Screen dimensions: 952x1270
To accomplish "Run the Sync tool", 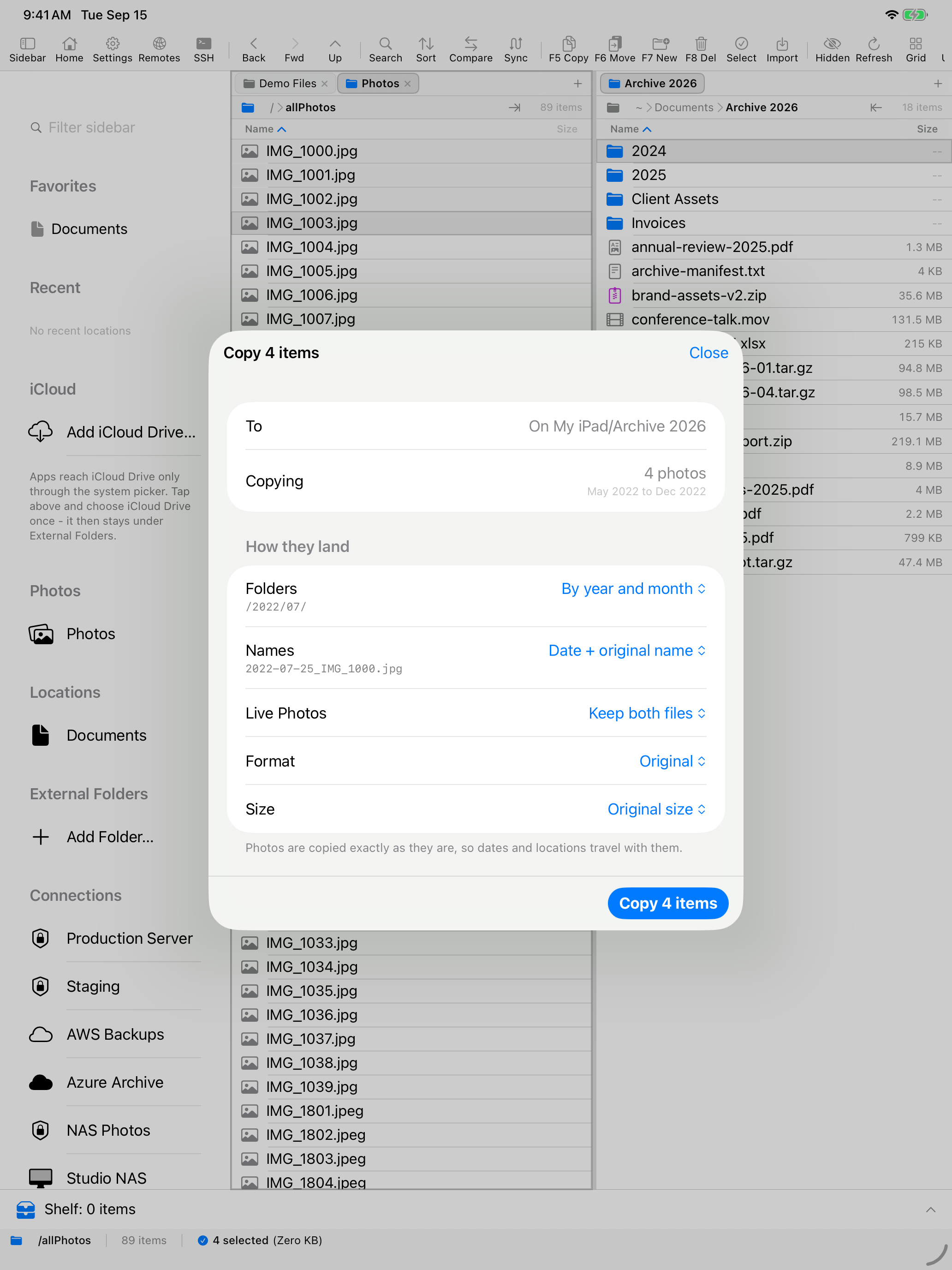I will 516,49.
